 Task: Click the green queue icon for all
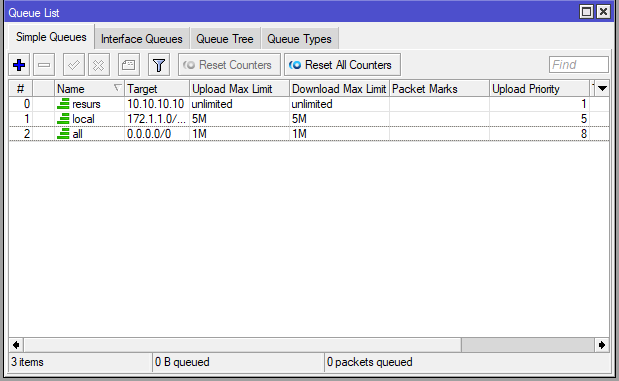(x=63, y=134)
